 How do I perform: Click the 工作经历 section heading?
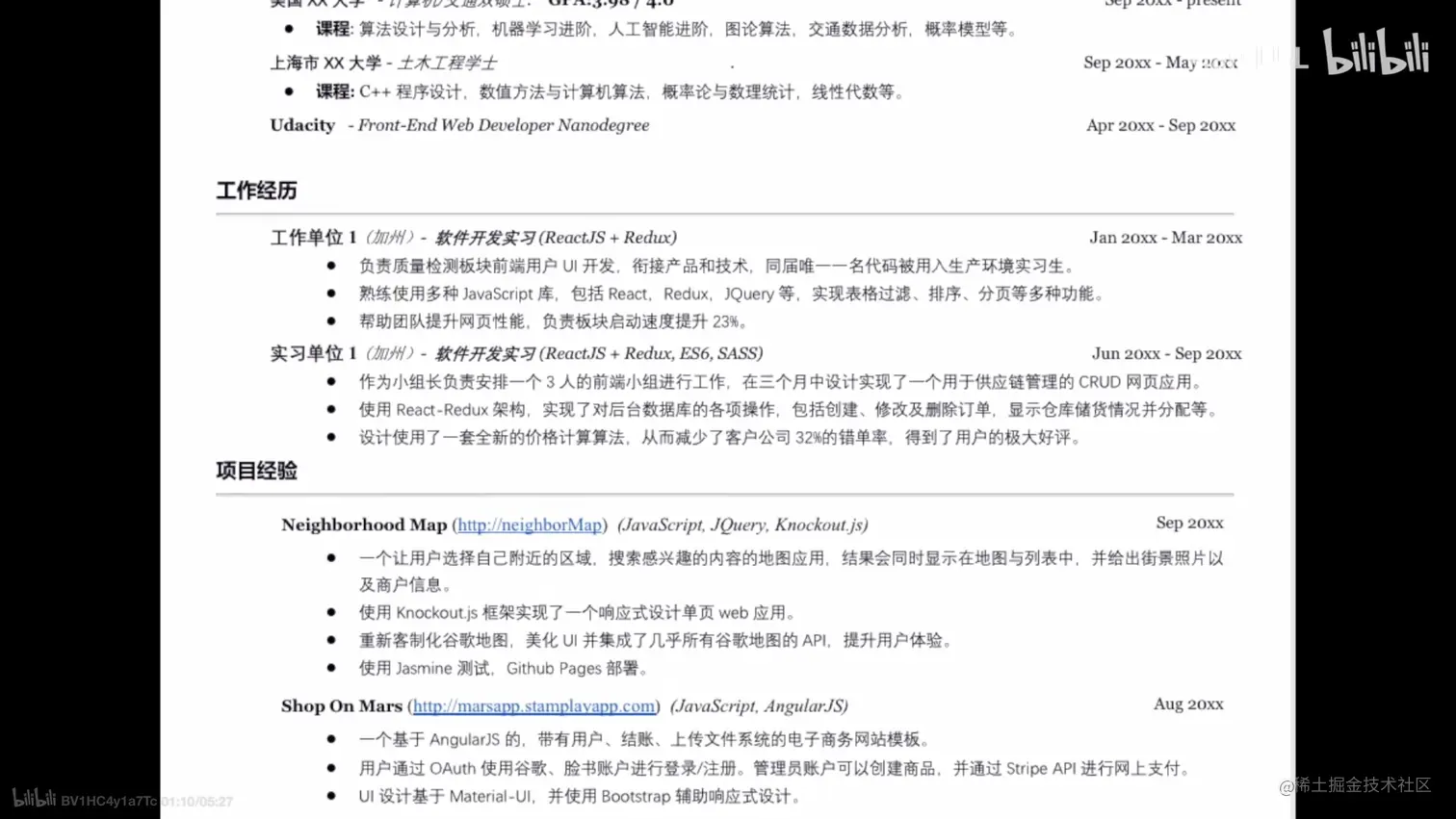[256, 191]
